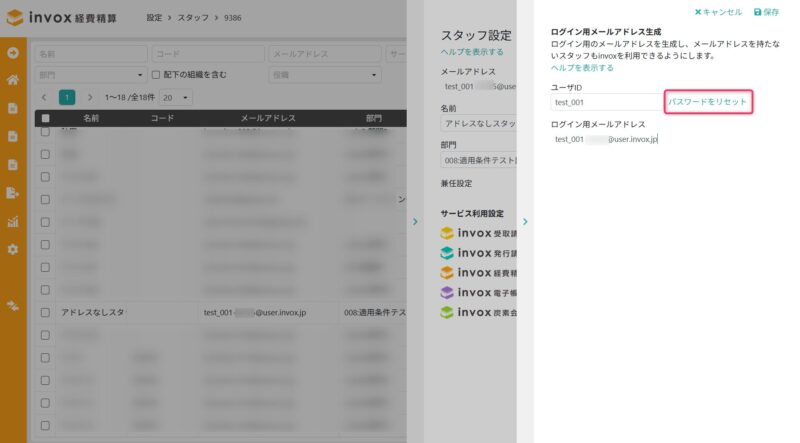Click the swap arrows icon in sidebar
The image size is (800, 443).
point(13,305)
